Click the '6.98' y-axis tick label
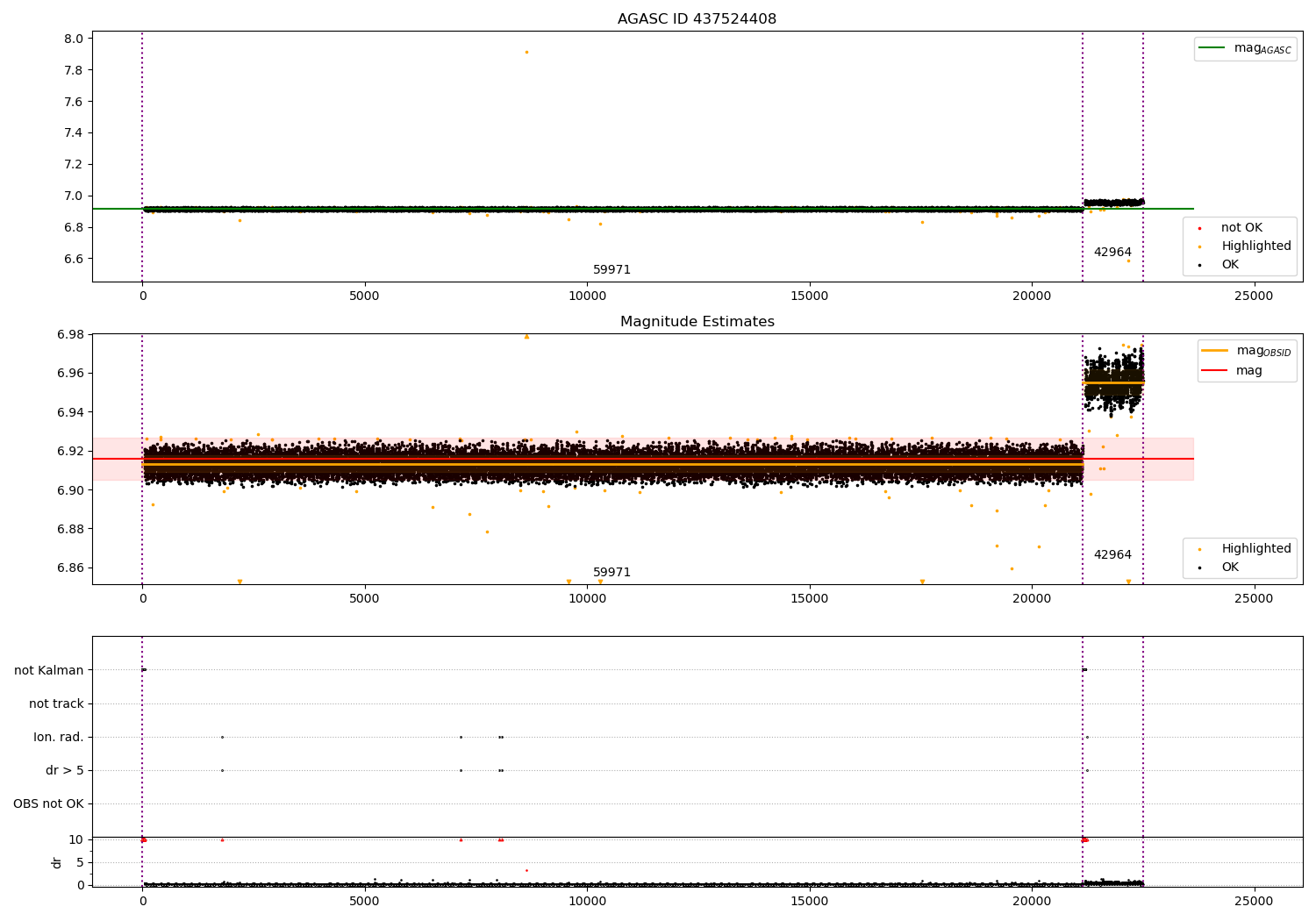 point(70,334)
